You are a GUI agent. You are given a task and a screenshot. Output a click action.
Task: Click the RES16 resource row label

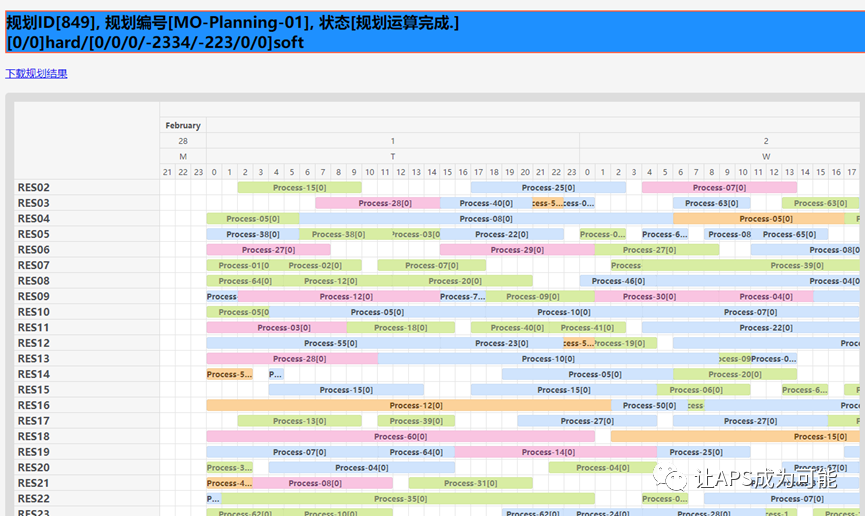pos(34,405)
